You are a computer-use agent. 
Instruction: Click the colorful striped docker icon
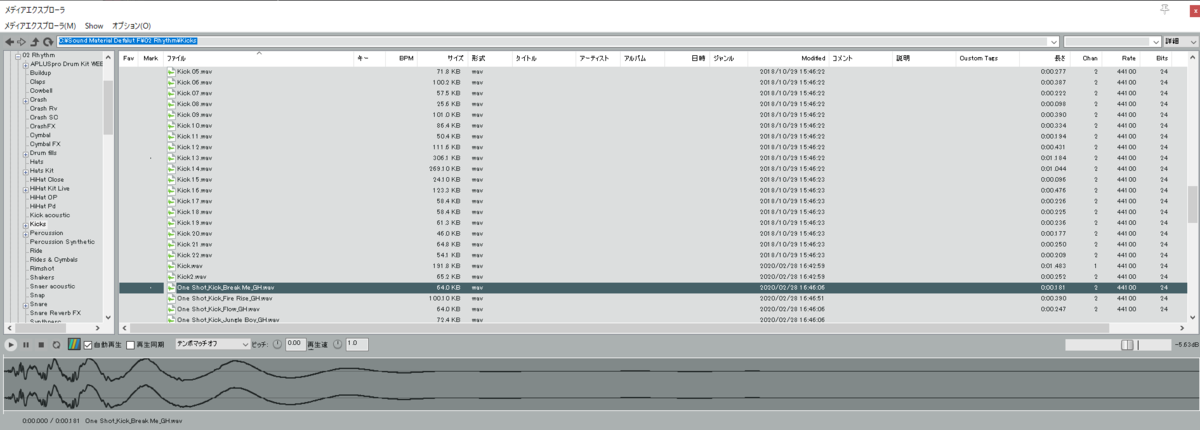[74, 344]
